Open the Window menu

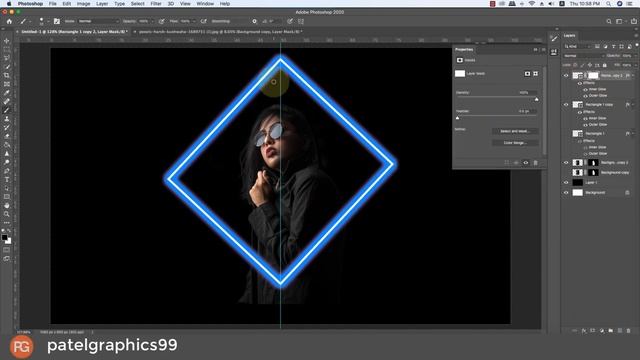205,4
